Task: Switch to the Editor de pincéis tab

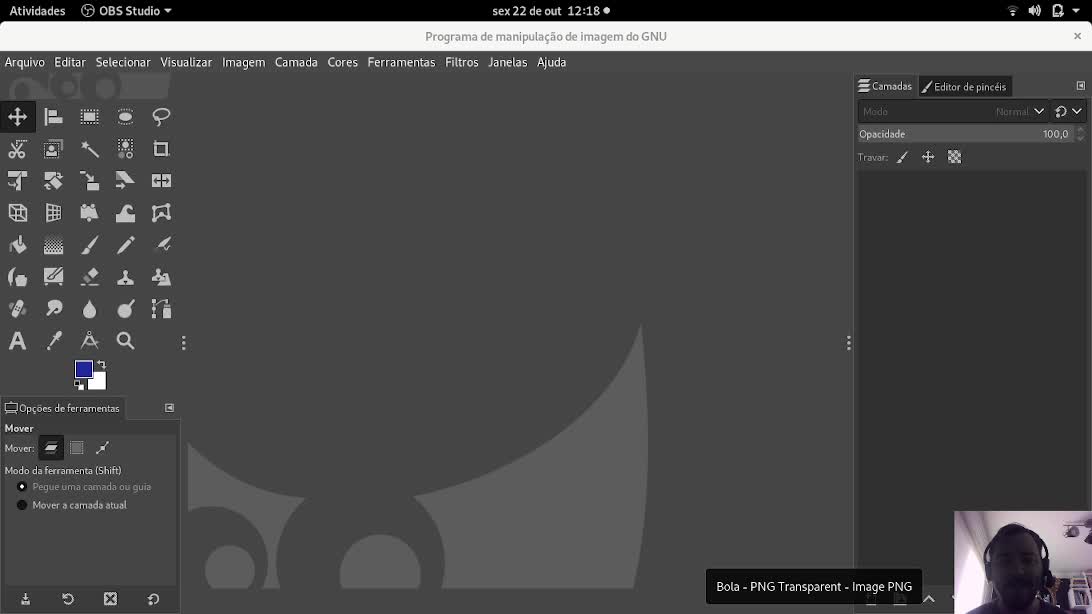Action: click(965, 86)
